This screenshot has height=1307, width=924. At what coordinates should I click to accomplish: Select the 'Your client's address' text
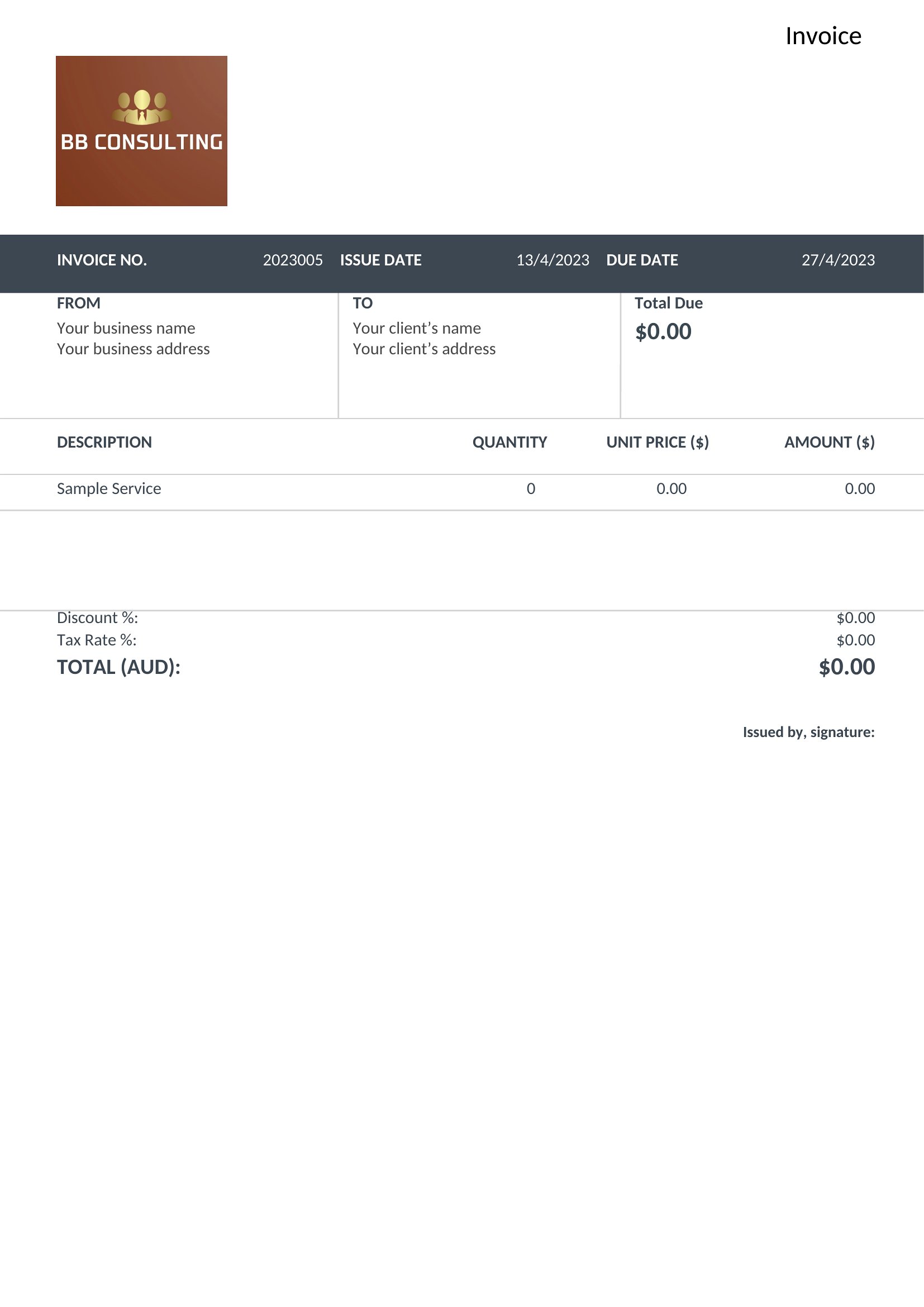pos(424,349)
